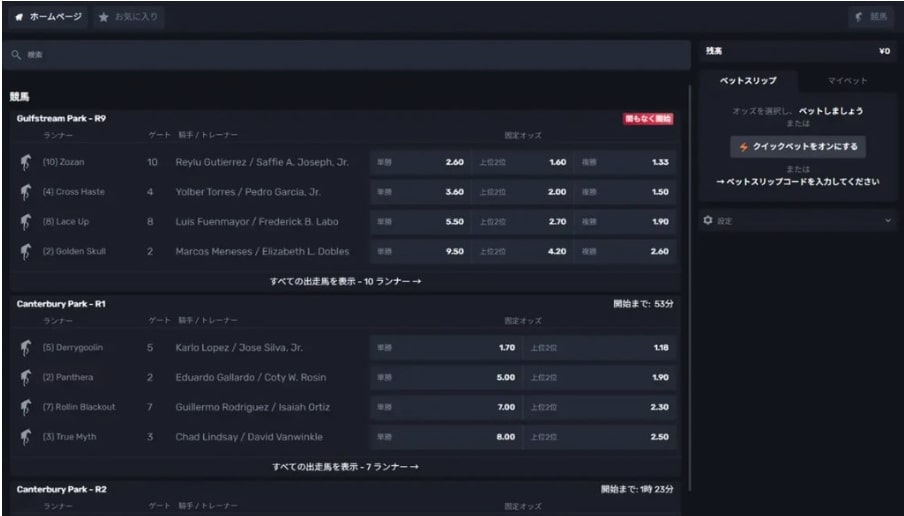904x516 pixels.
Task: Show all 7 runners for Canterbury Park R1
Action: click(x=345, y=466)
